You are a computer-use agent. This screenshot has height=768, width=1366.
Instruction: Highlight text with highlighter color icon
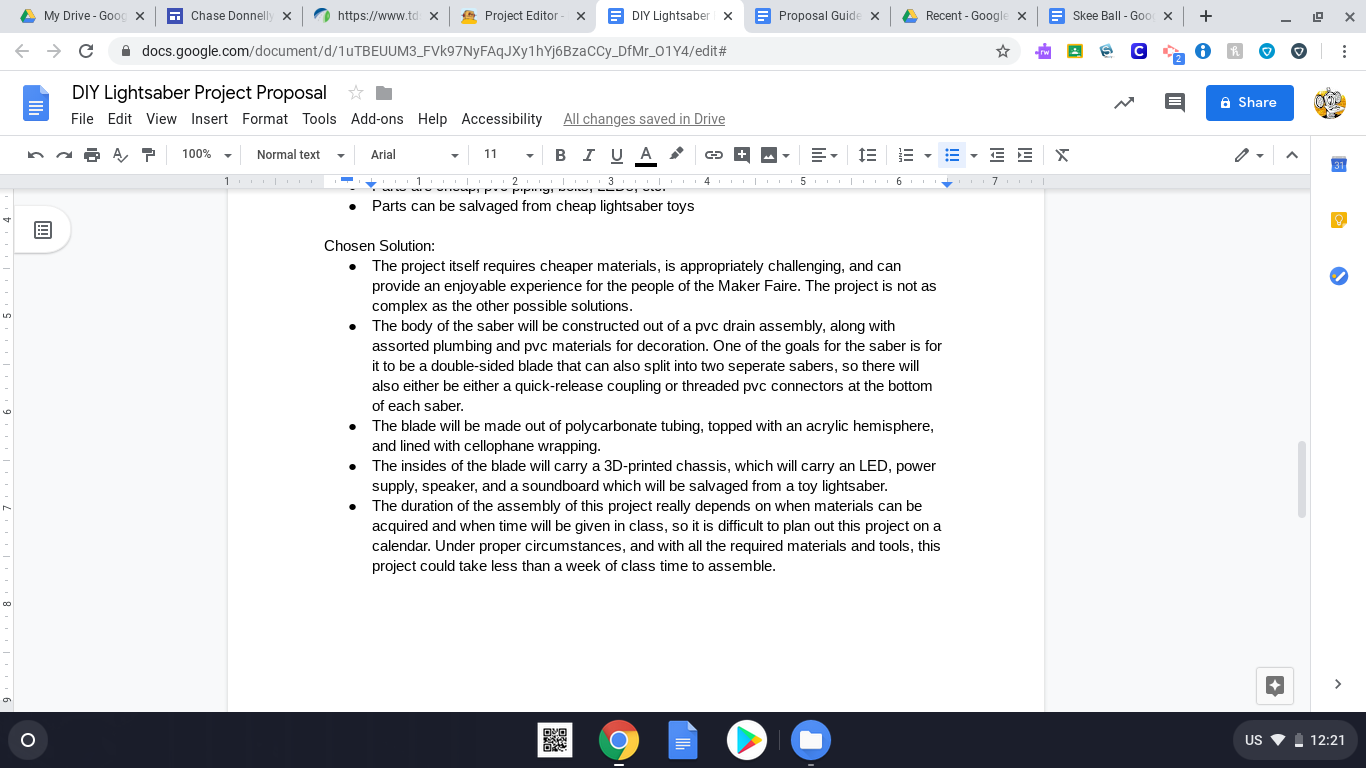pos(676,155)
